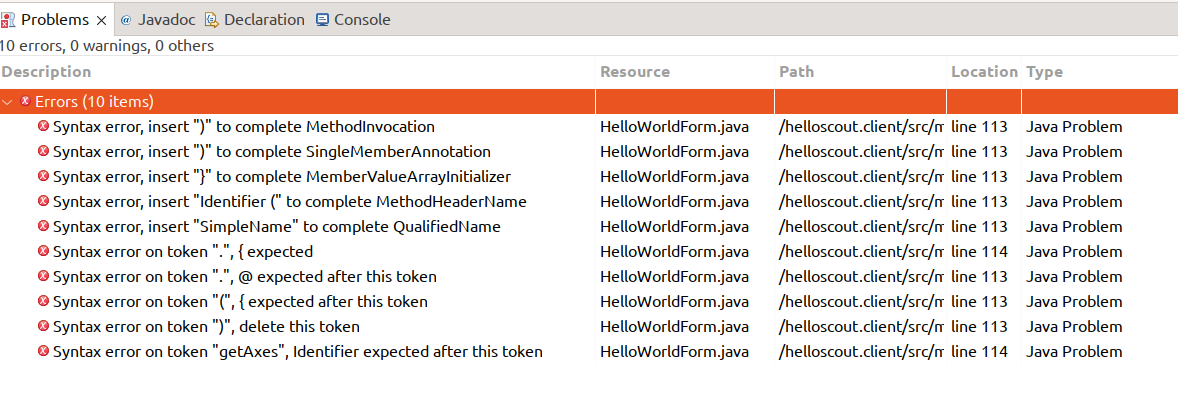Click 'line 114' in getAxes row
The height and width of the screenshot is (393, 1178).
(x=979, y=352)
